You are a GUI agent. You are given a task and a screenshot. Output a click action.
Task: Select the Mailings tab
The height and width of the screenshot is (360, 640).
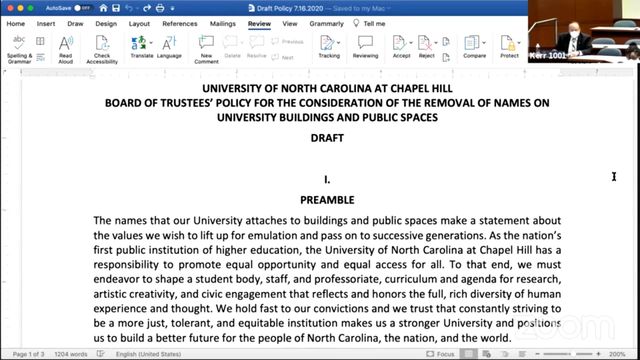pyautogui.click(x=222, y=24)
